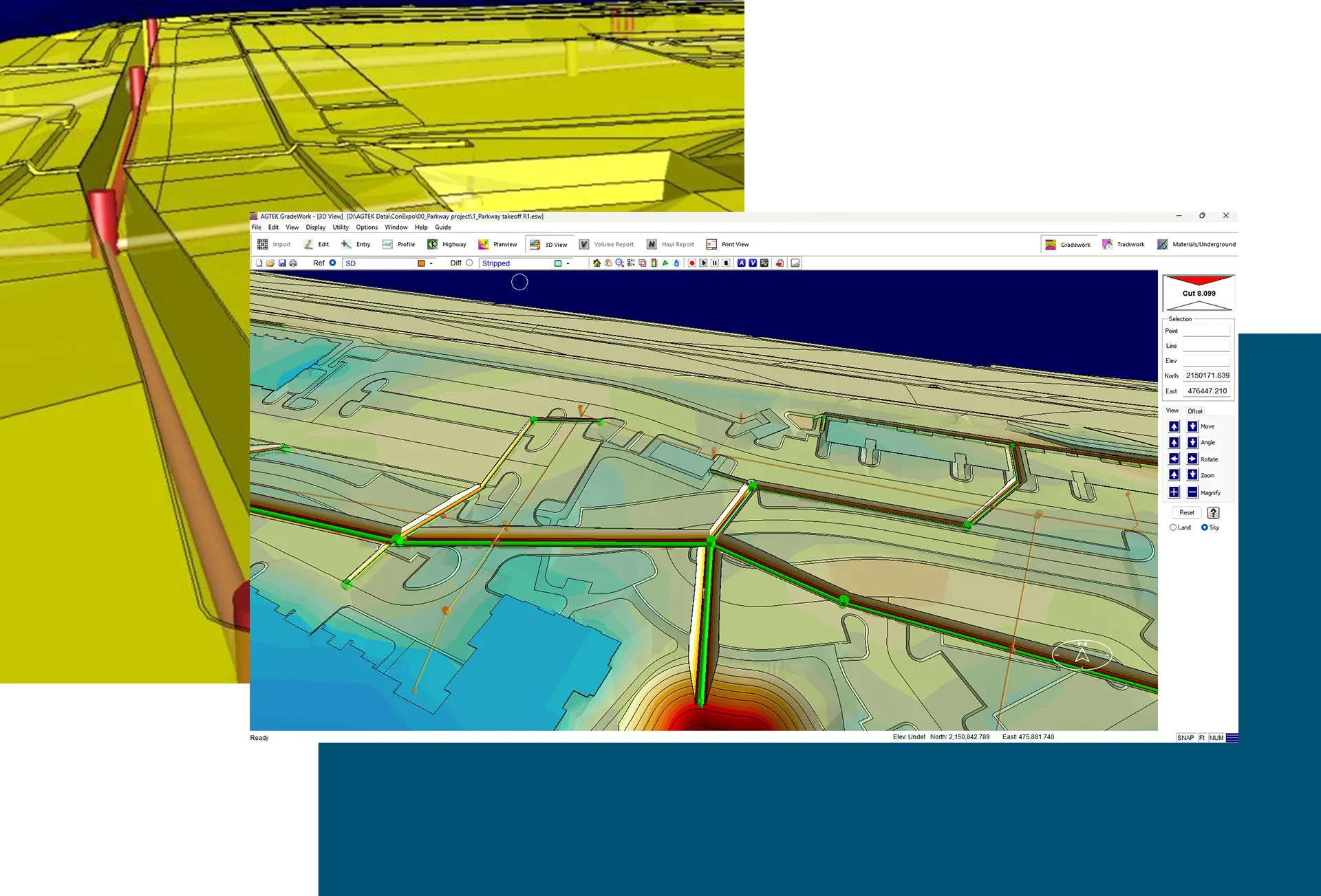Switch to the Offset tab

[x=1195, y=411]
